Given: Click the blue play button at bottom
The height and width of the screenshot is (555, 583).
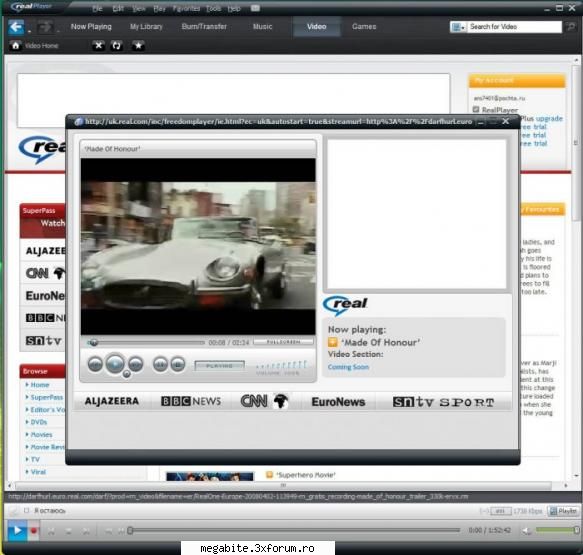Looking at the screenshot, I should pos(16,530).
